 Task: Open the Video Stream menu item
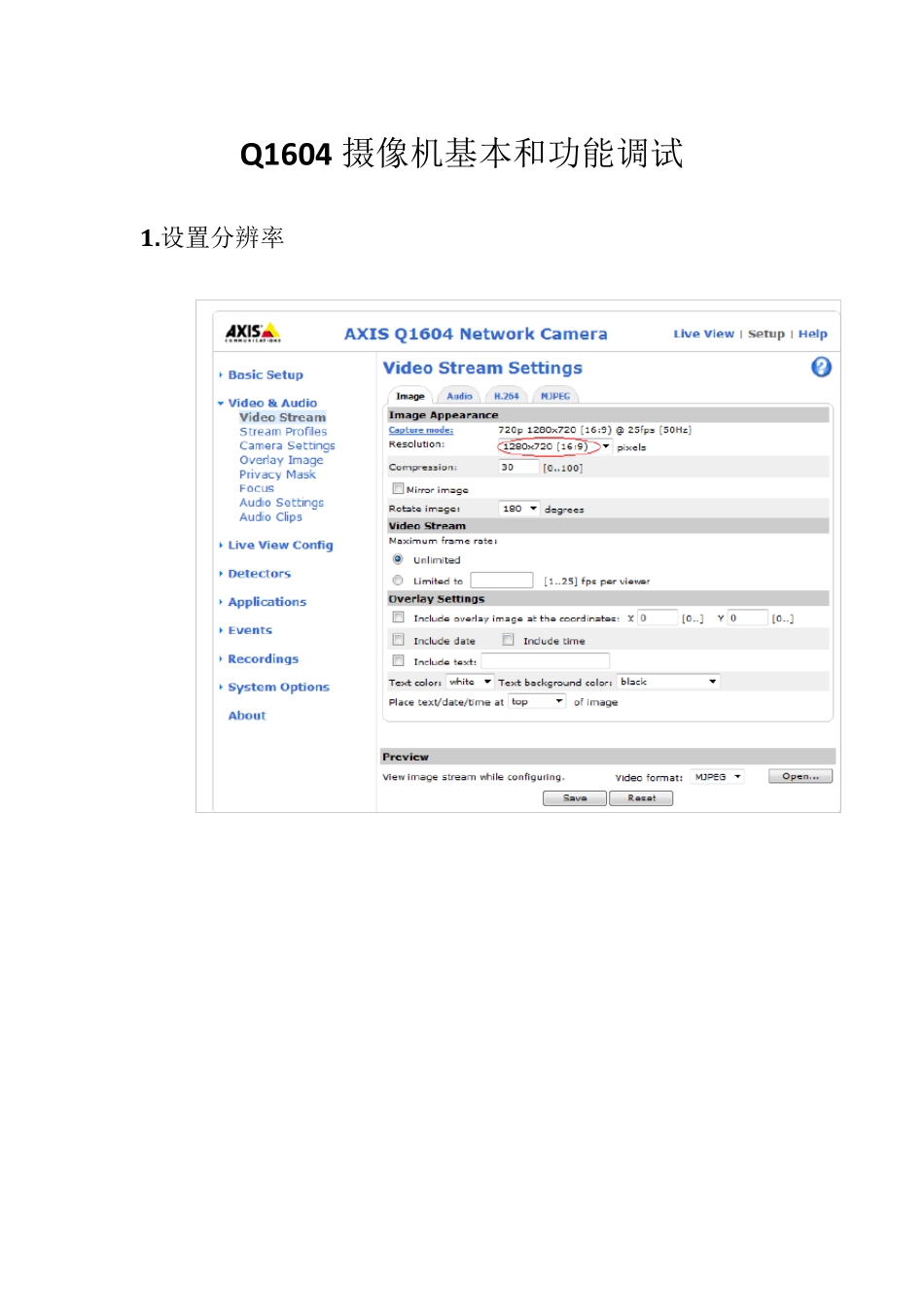click(x=282, y=417)
